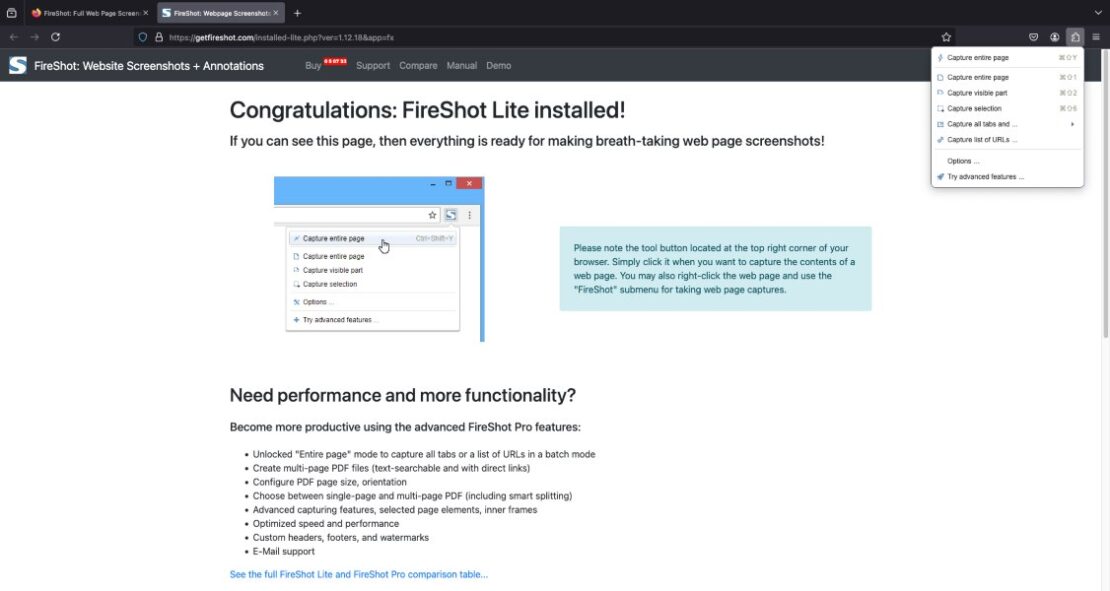
Task: Expand the "Capture all tabs and" submenu
Action: (1072, 123)
